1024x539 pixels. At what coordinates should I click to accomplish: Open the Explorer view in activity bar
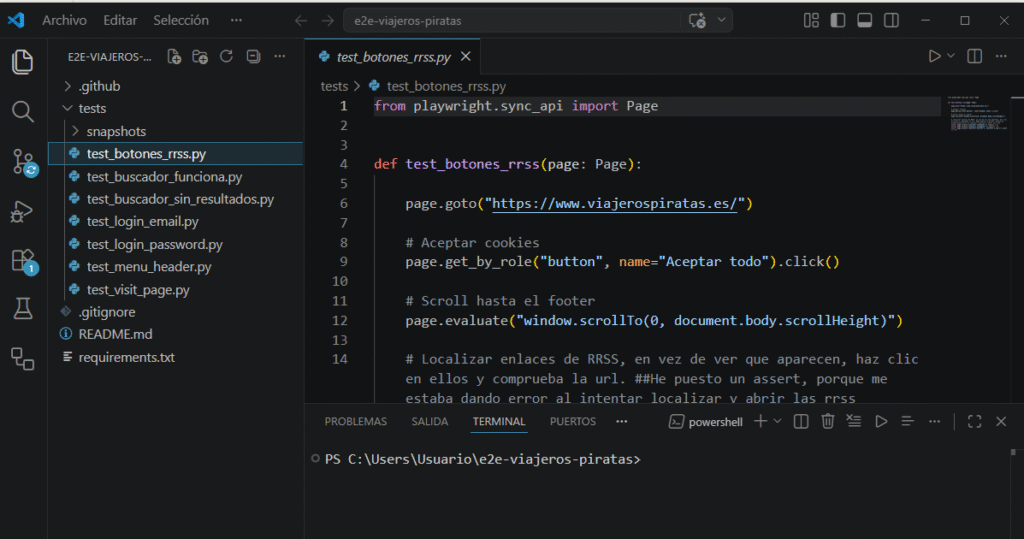tap(23, 62)
